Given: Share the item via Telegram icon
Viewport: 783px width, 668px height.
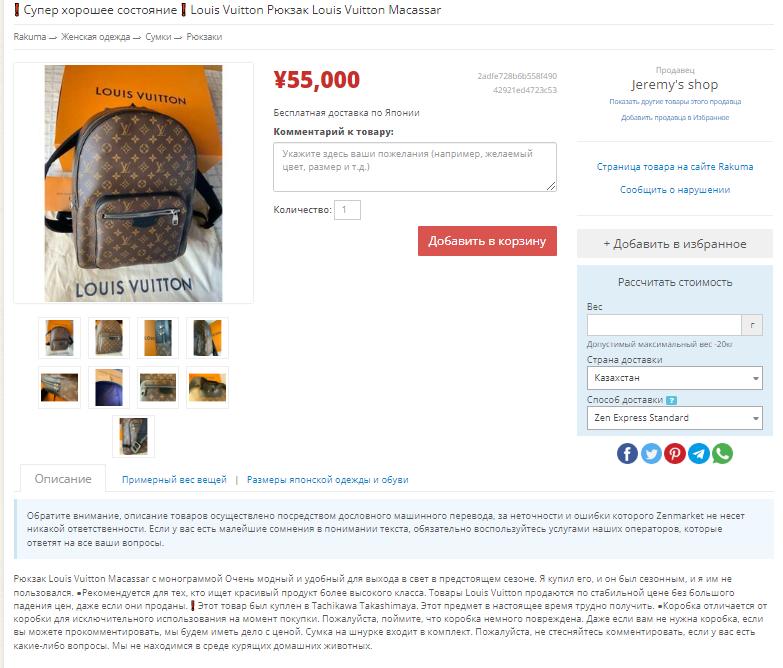Looking at the screenshot, I should pyautogui.click(x=699, y=453).
